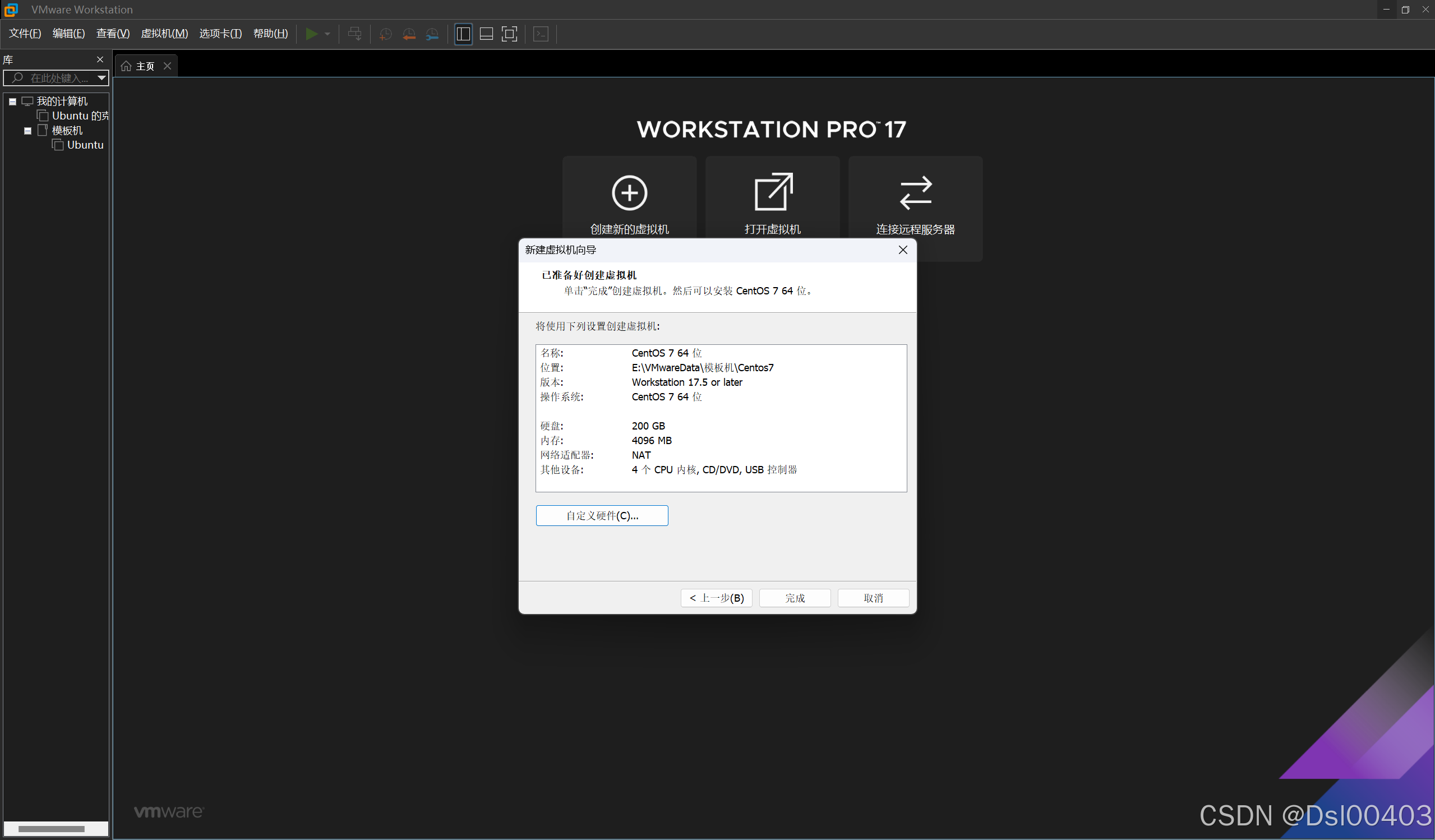Click the Send Ctrl+Alt+Del toolbar icon
Screen dimensions: 1435x840
click(x=354, y=34)
